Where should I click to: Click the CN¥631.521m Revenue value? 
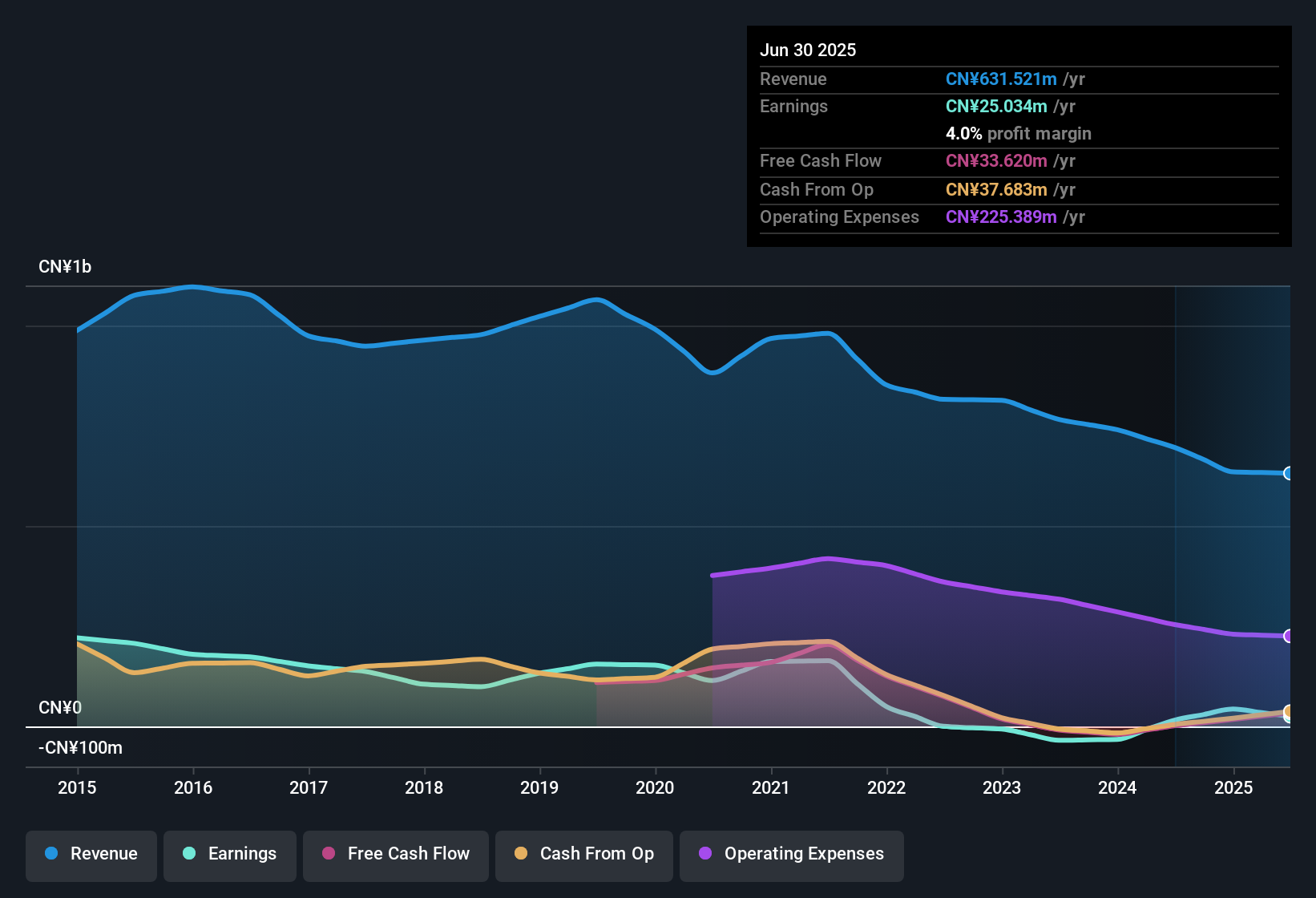tap(1001, 79)
